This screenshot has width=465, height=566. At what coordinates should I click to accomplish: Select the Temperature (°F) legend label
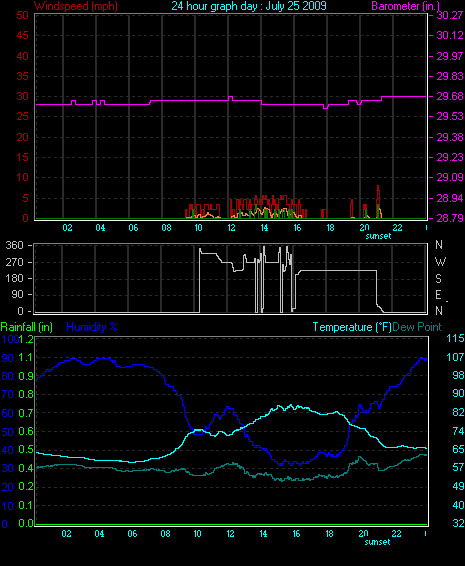(352, 327)
